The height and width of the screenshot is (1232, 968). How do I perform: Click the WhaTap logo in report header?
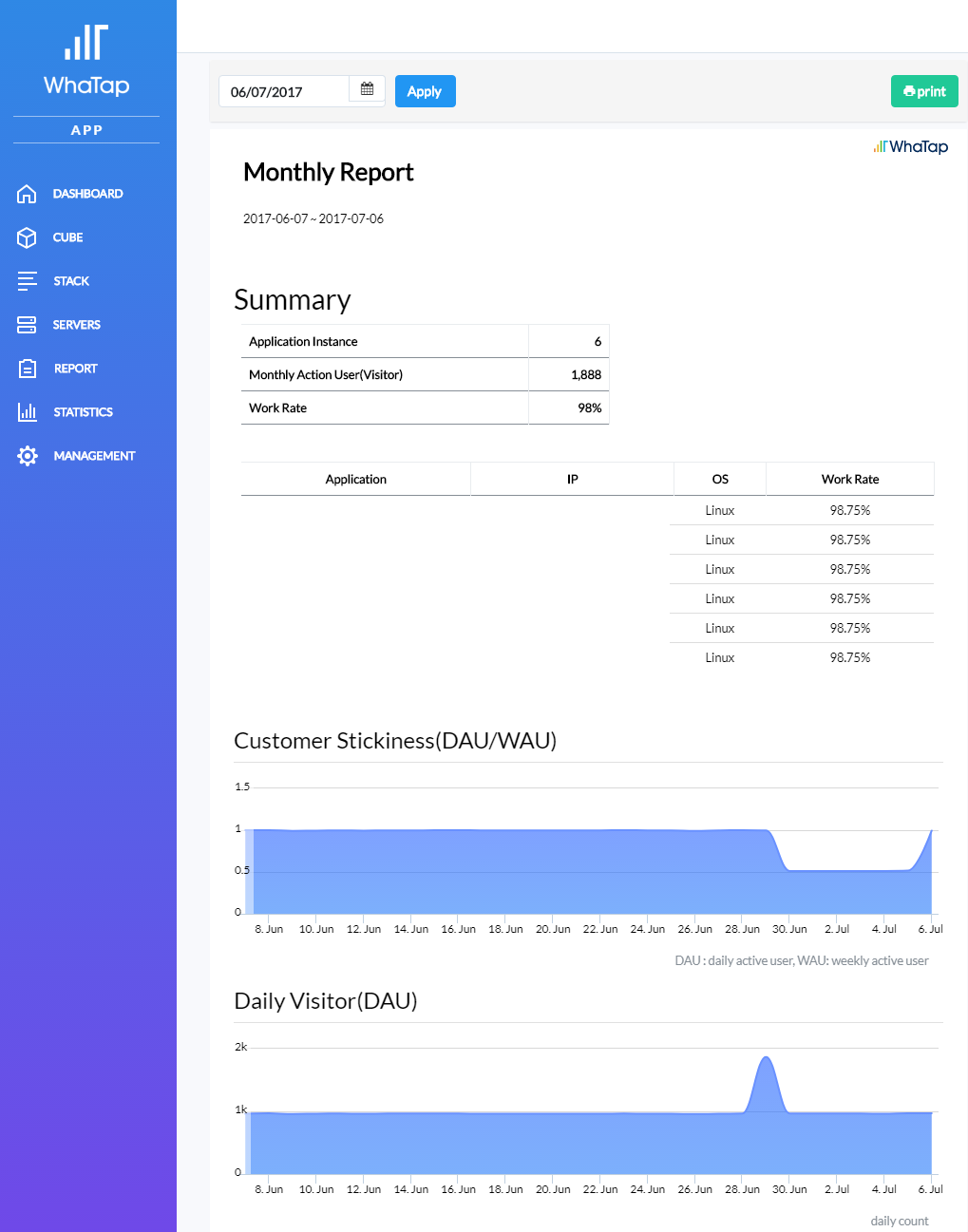910,146
